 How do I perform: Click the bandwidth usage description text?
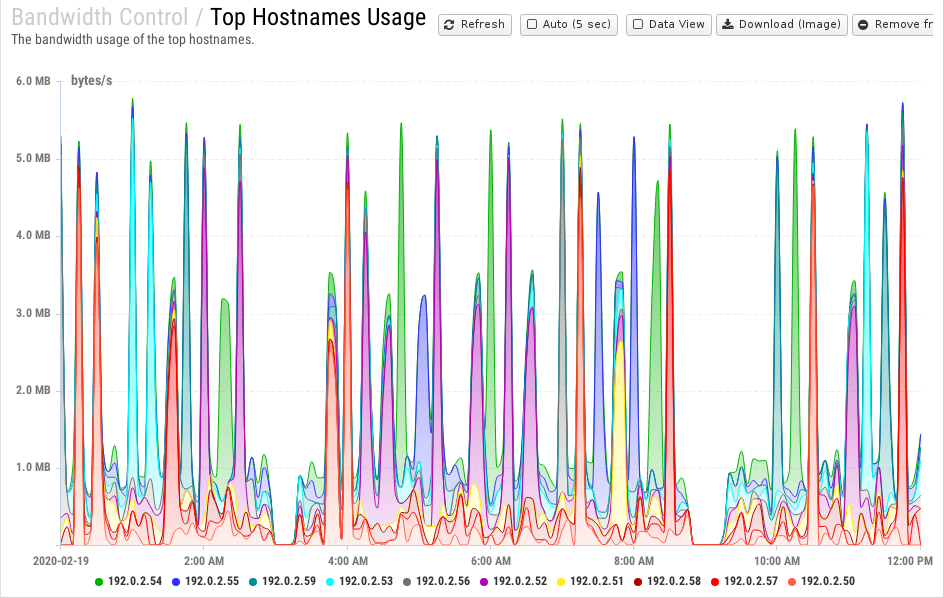132,40
